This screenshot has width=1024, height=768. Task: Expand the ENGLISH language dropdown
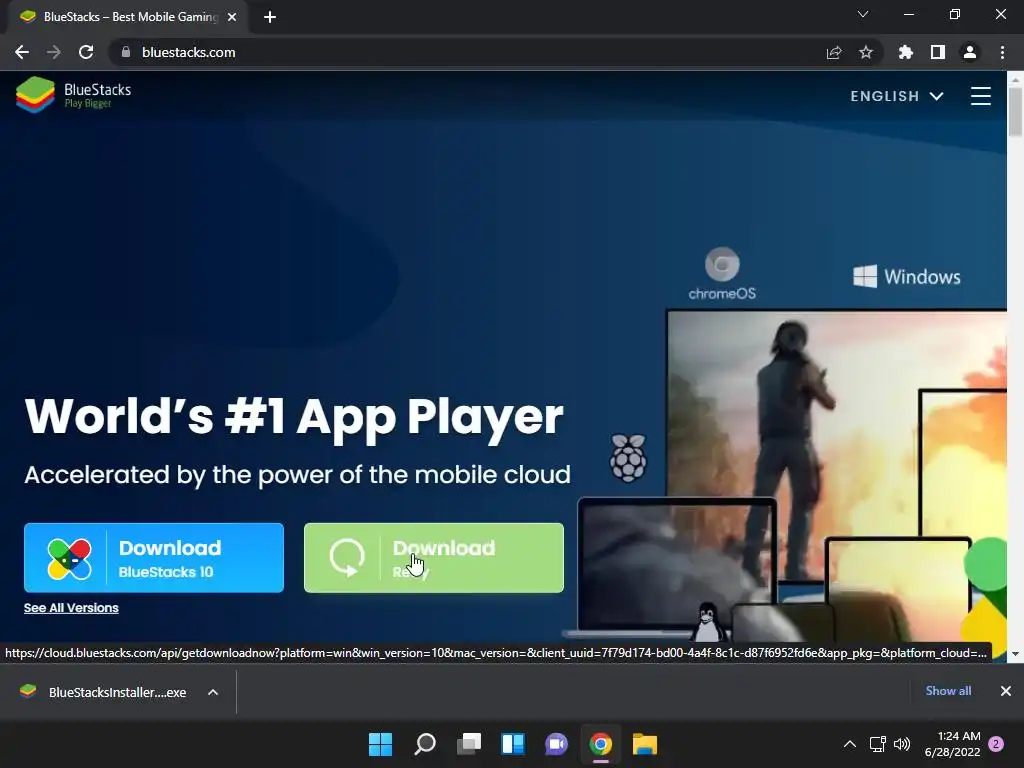click(x=897, y=96)
